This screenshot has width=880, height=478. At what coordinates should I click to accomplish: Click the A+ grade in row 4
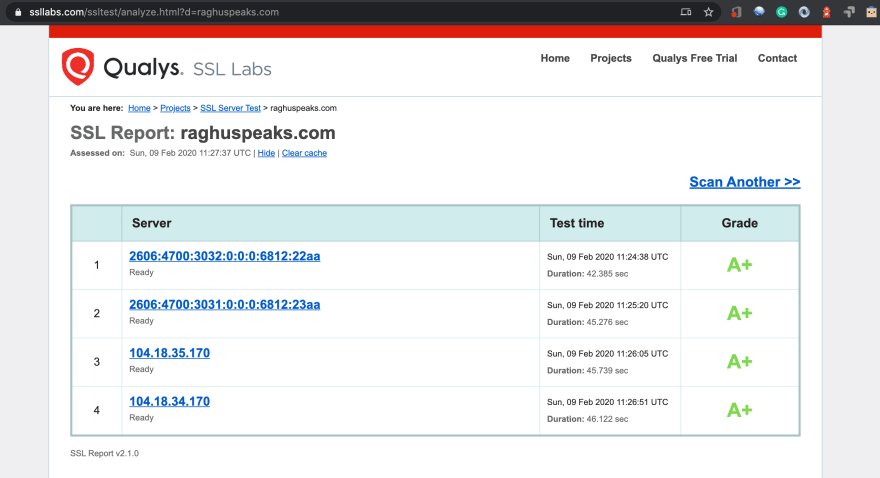[740, 410]
